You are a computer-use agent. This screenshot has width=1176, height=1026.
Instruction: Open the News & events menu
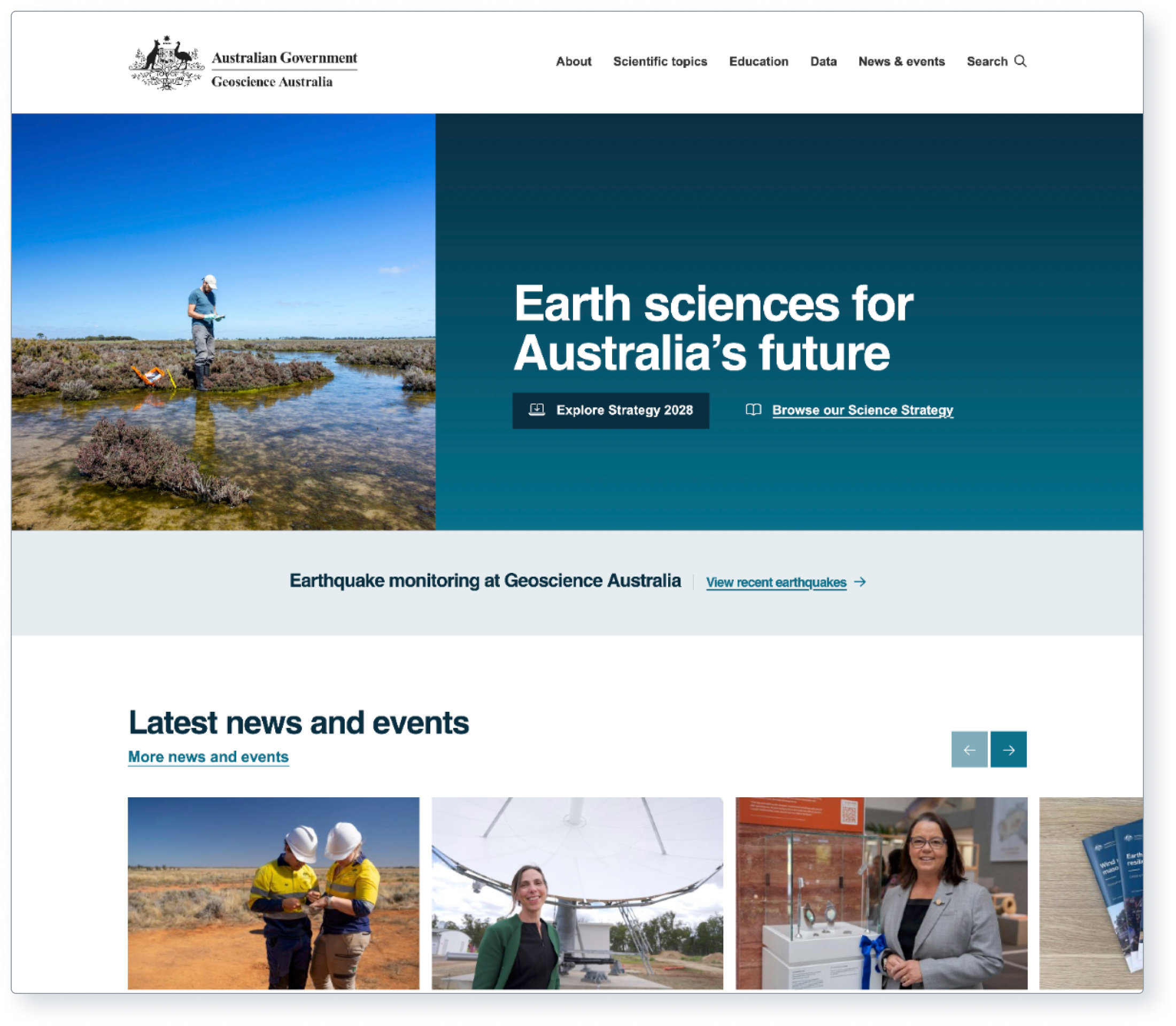click(901, 61)
